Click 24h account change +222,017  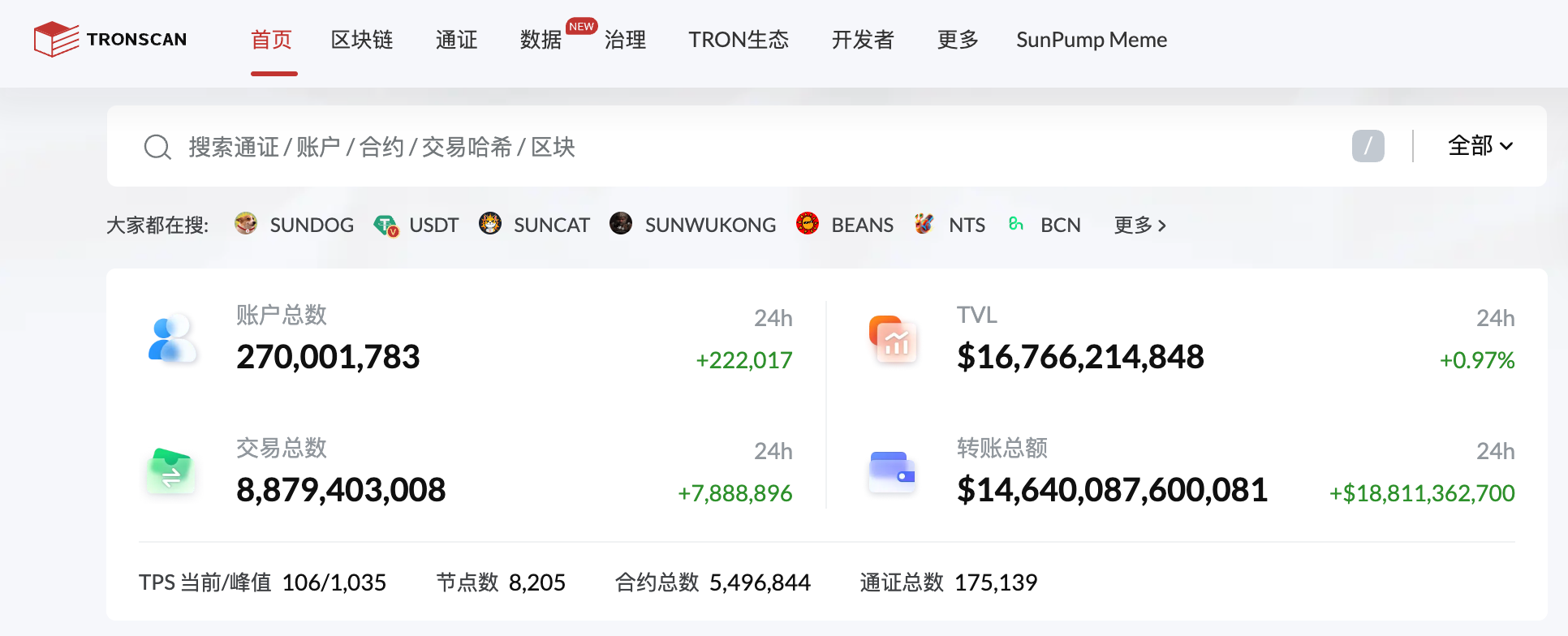click(743, 360)
